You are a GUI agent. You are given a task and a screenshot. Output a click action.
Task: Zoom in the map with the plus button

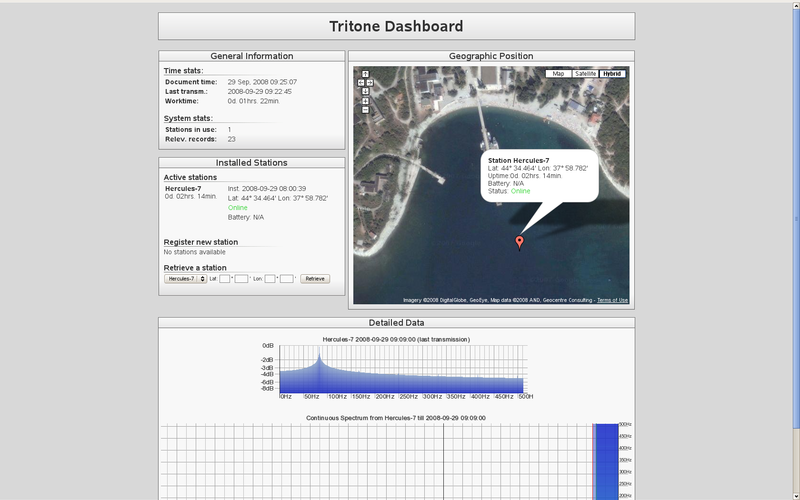(x=365, y=101)
